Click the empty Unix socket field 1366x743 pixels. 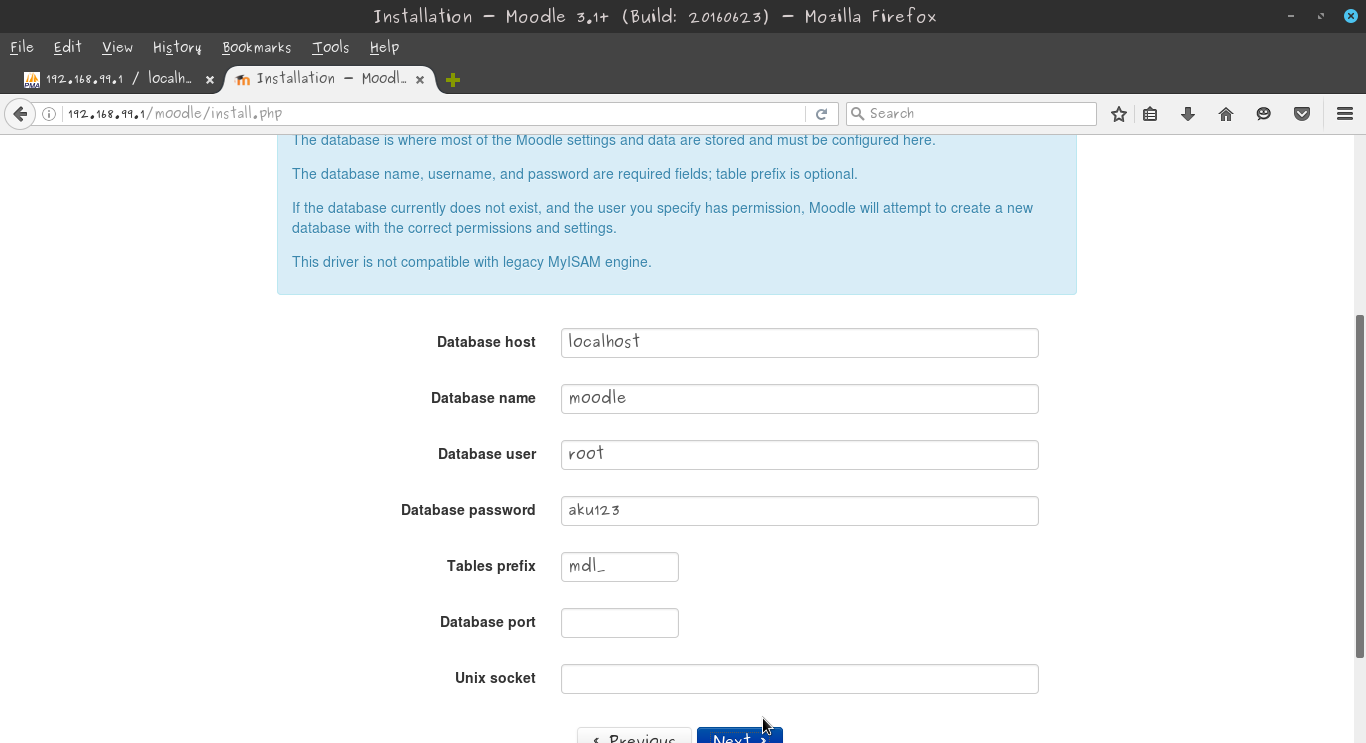(x=800, y=679)
